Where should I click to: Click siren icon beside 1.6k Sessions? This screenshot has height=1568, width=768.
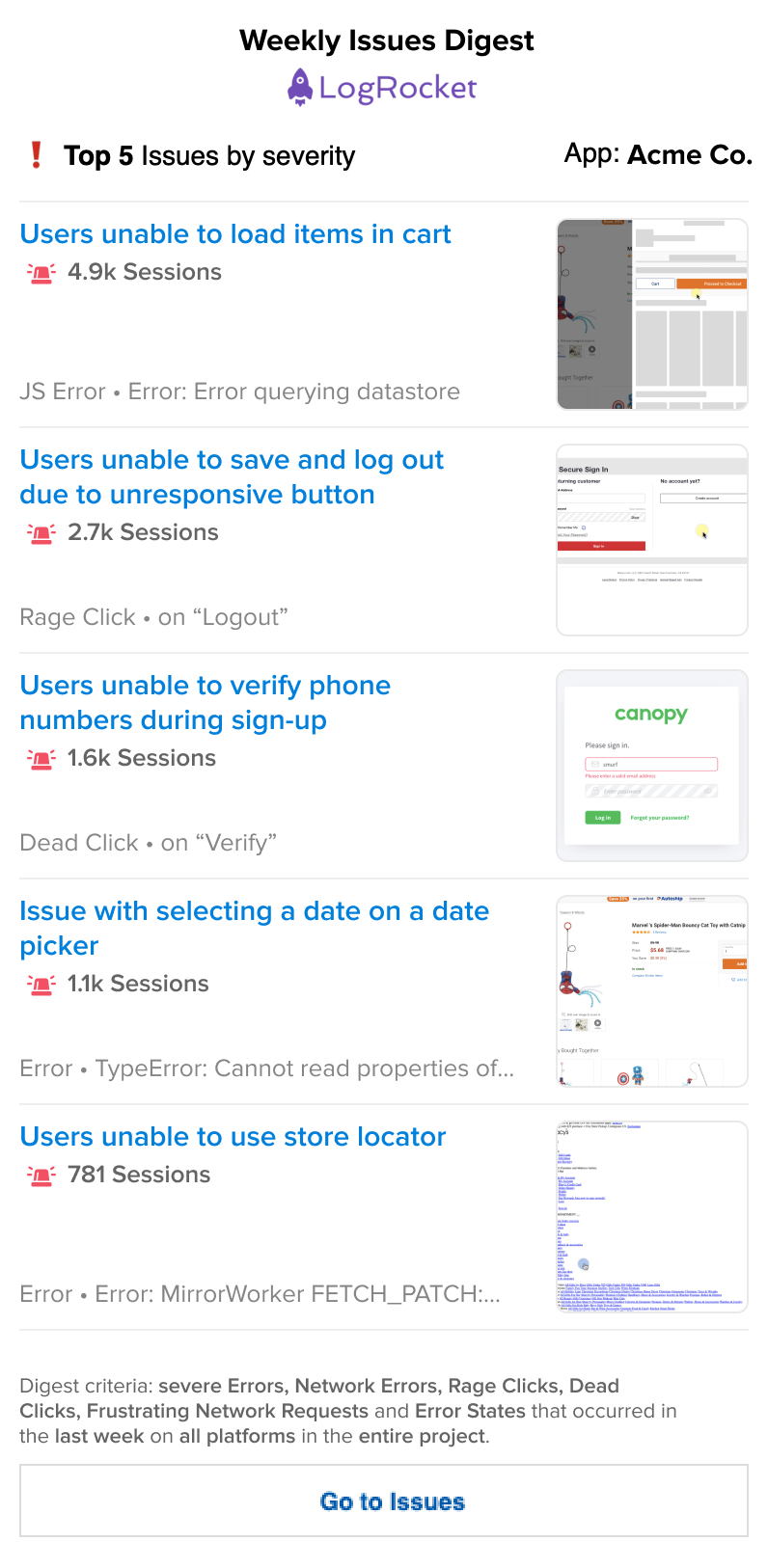(41, 759)
